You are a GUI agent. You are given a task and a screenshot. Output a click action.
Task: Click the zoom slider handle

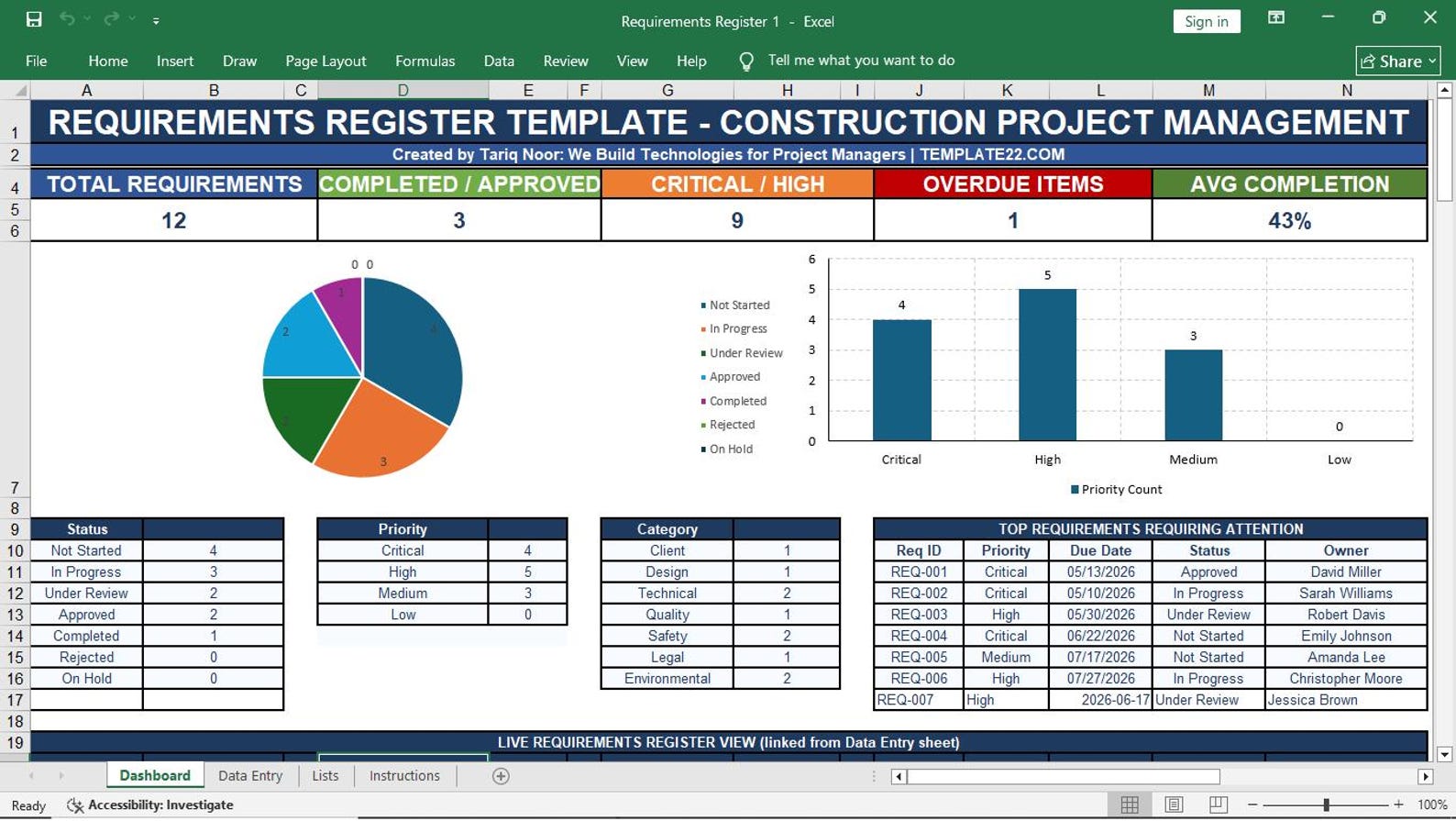point(1326,804)
